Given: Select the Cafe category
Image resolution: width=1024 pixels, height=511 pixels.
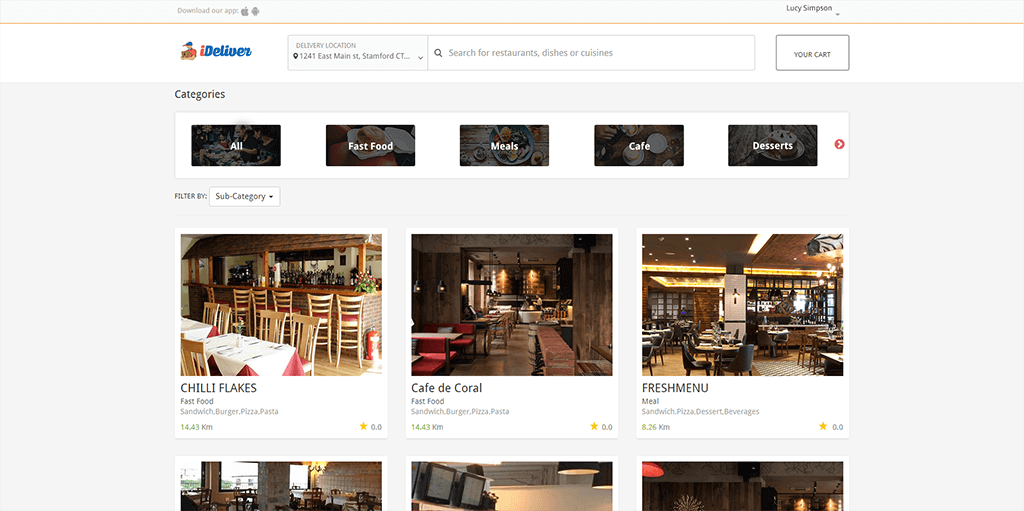Looking at the screenshot, I should 639,145.
